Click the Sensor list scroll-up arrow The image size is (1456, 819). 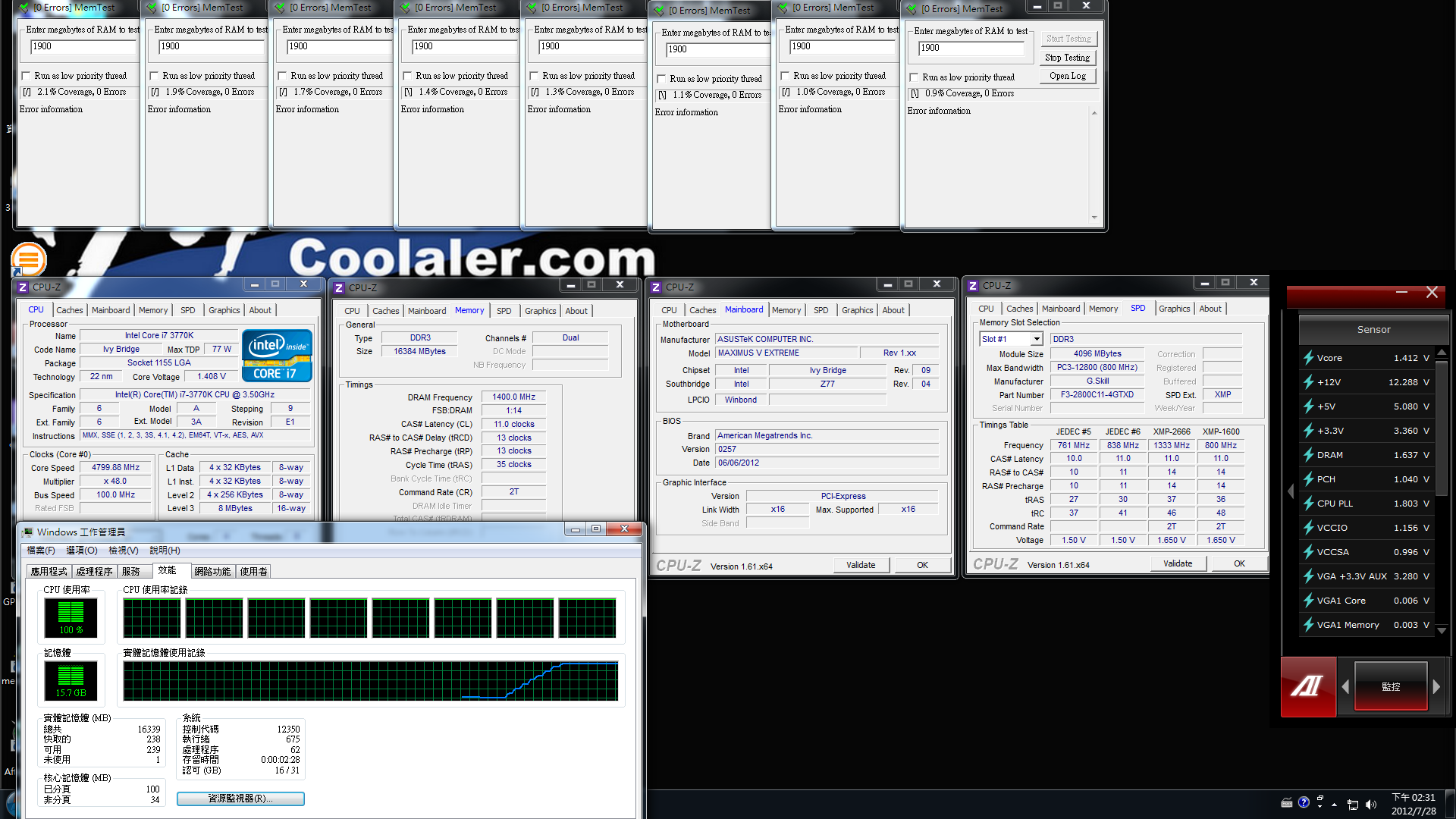tap(1442, 353)
